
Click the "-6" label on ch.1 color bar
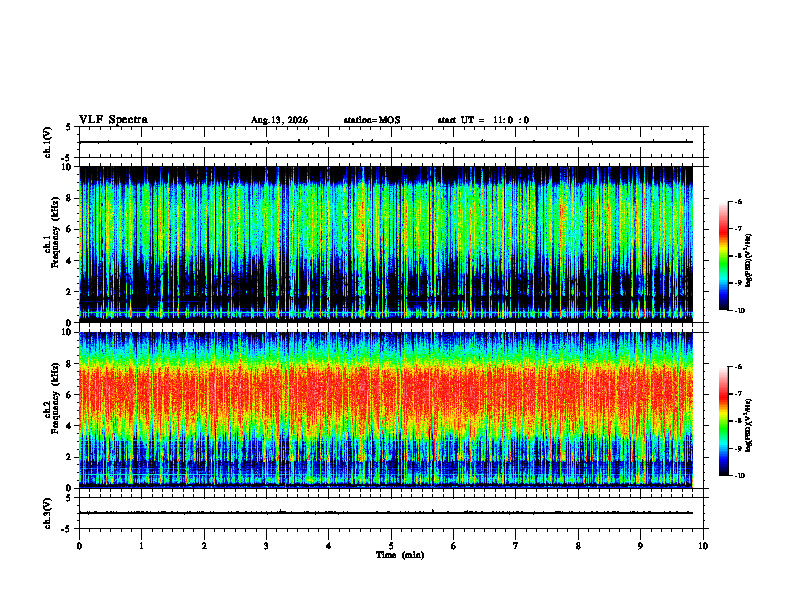click(738, 201)
